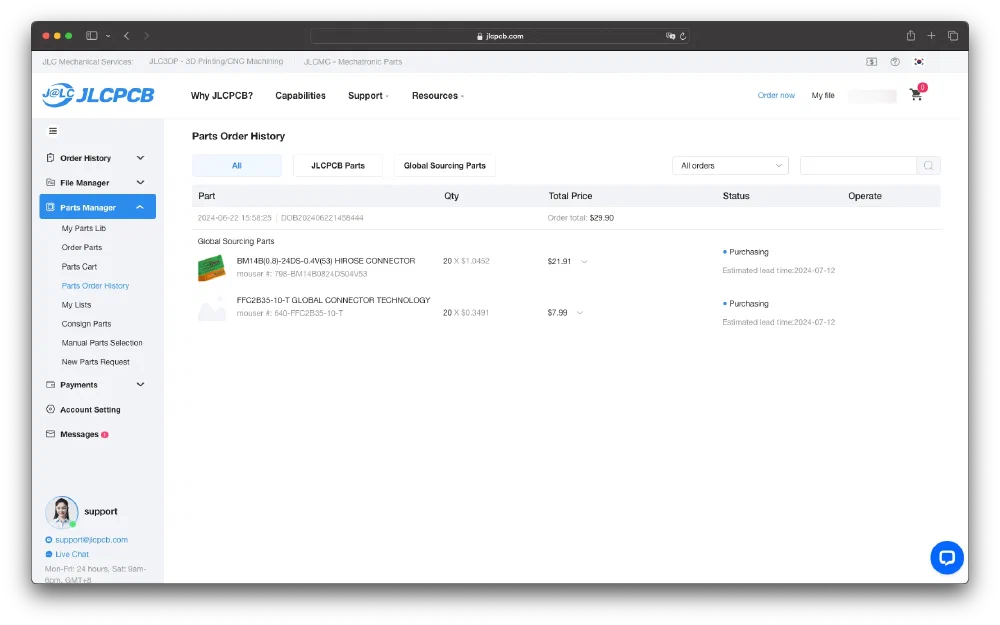Click the order search input field
The height and width of the screenshot is (625, 1000).
coord(858,166)
